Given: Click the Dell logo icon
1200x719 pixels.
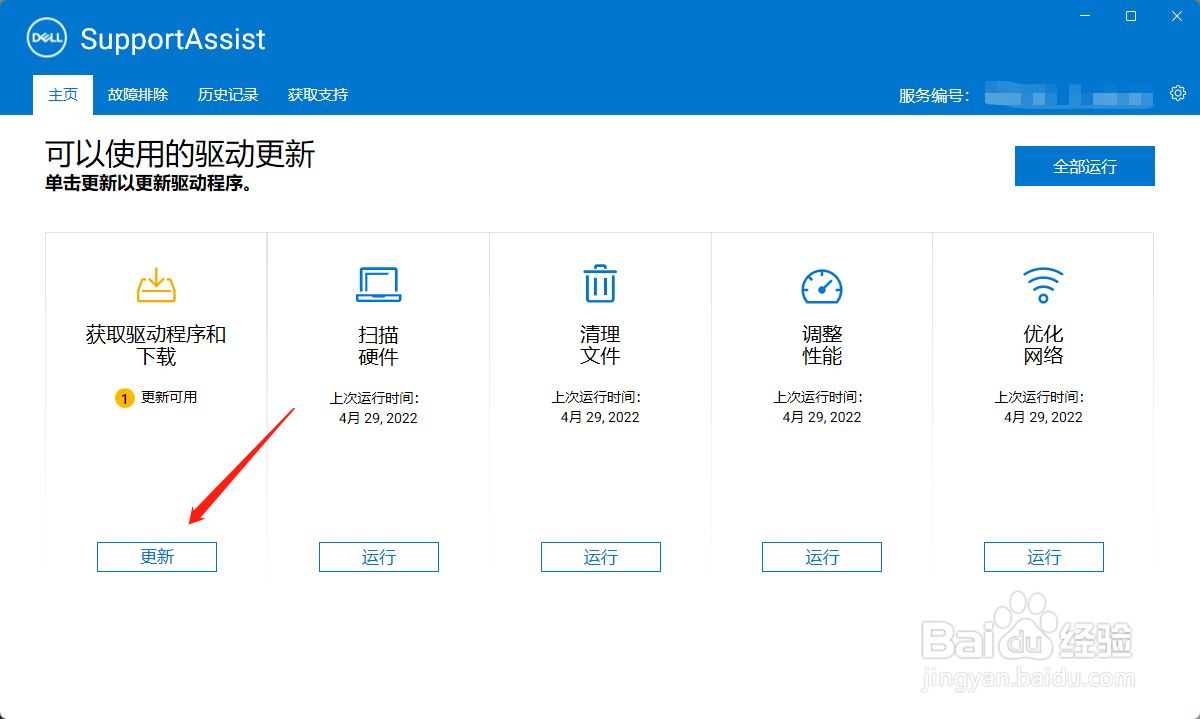Looking at the screenshot, I should tap(46, 39).
